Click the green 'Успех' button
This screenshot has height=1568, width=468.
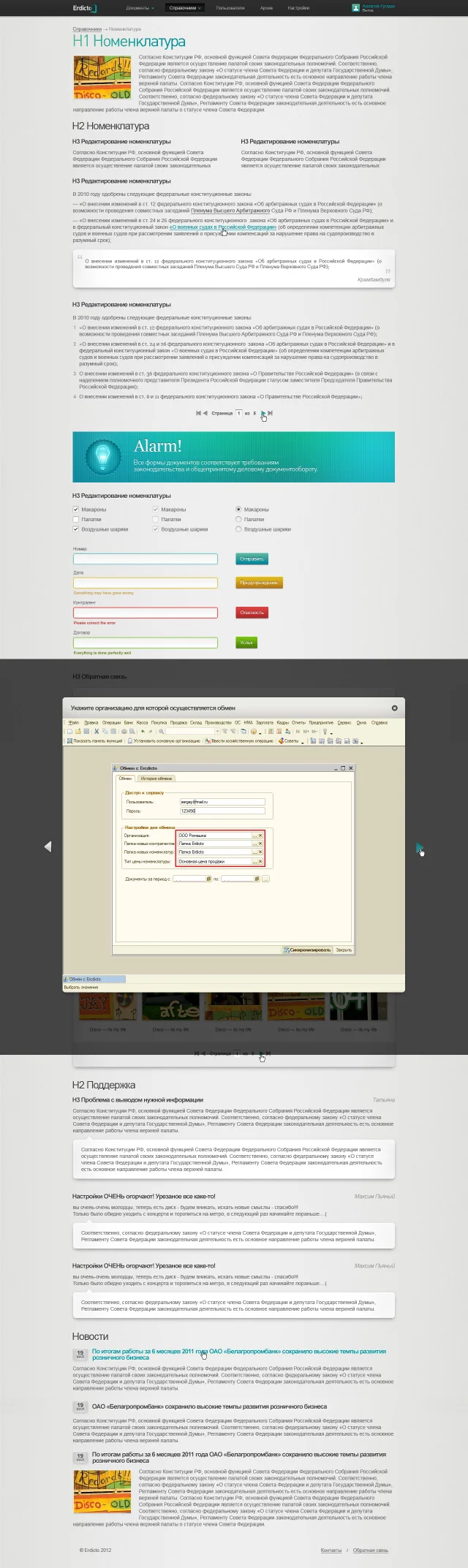pos(246,643)
